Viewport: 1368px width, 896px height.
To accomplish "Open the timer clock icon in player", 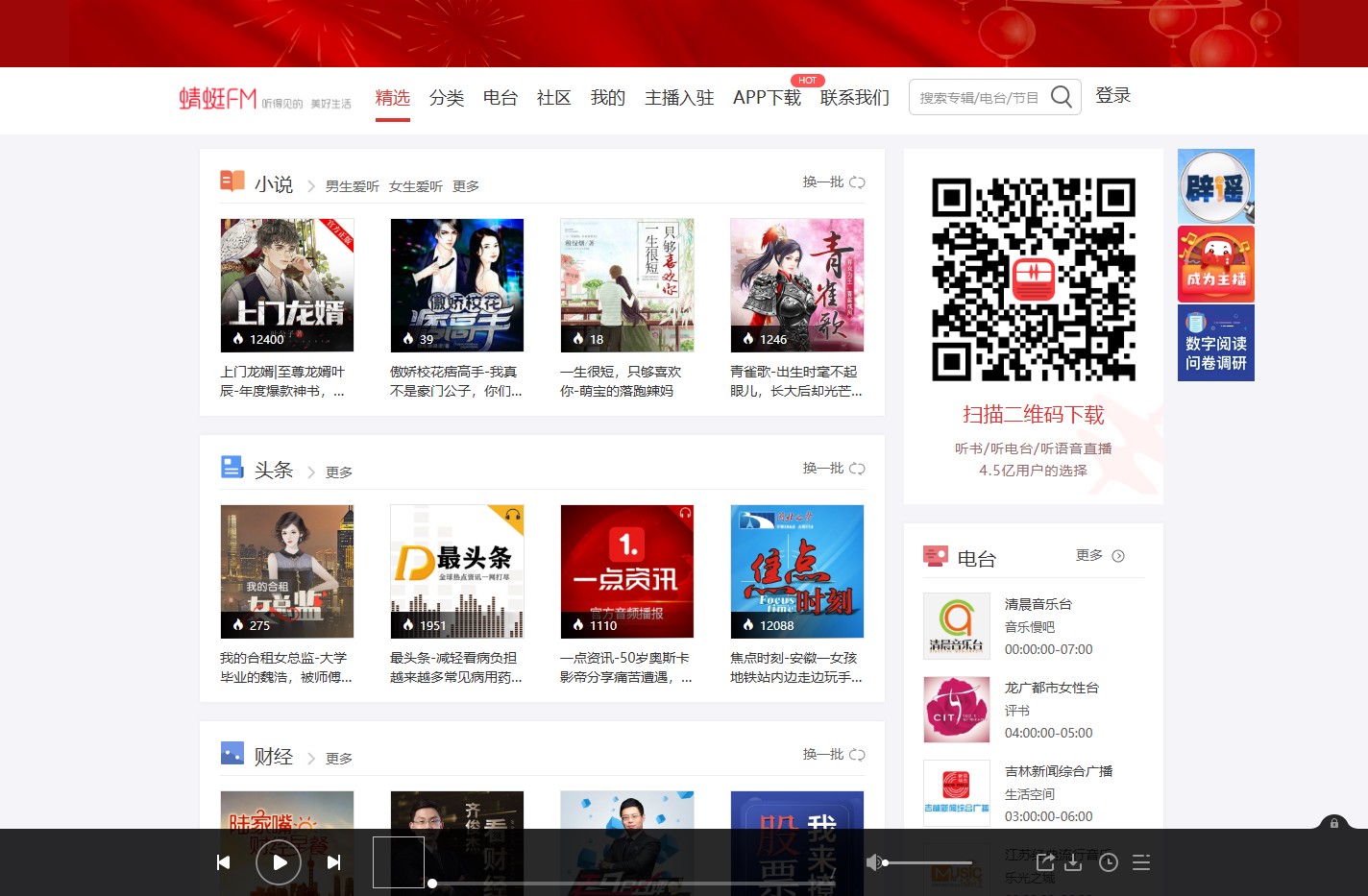I will point(1109,862).
